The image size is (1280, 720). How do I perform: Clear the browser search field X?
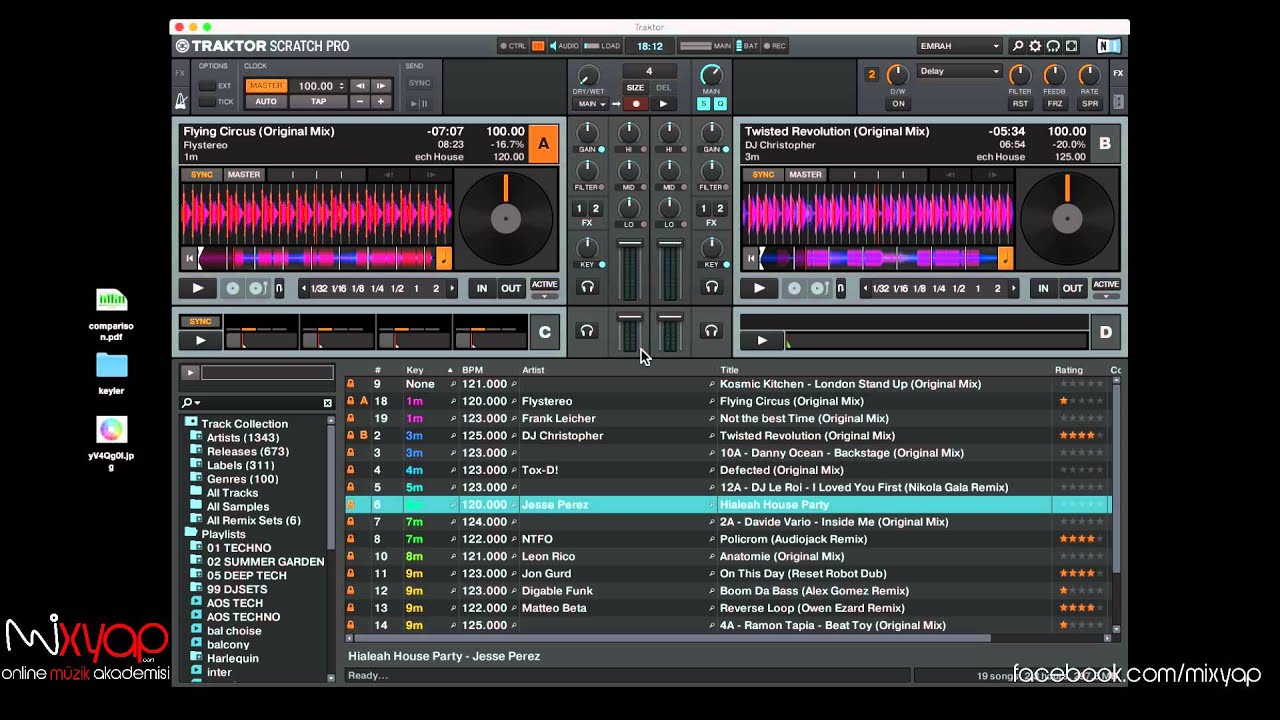point(327,403)
